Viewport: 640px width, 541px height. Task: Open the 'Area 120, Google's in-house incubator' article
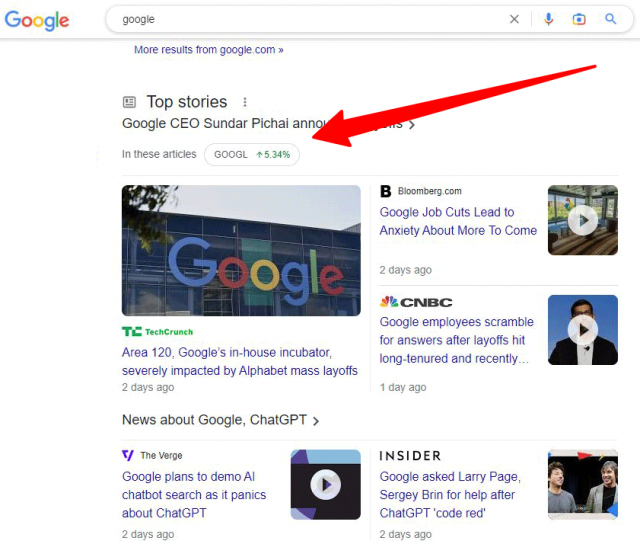240,361
